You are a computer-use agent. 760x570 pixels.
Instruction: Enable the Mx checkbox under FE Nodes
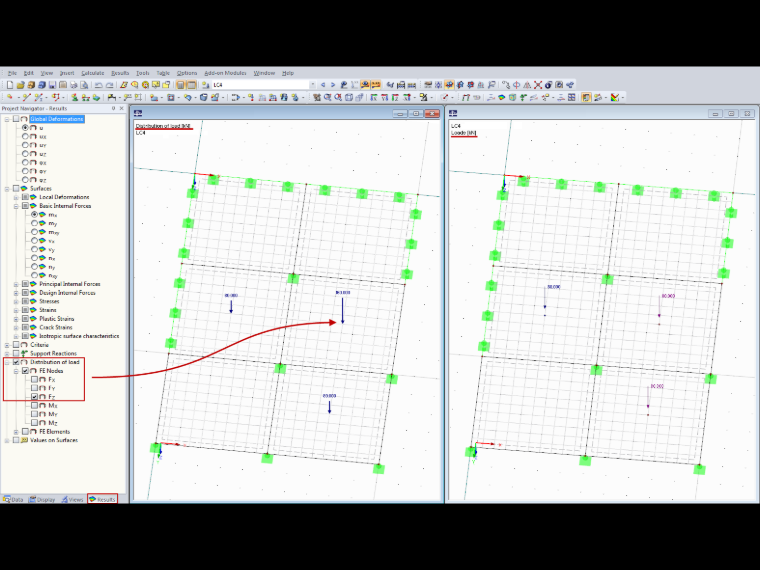tap(34, 406)
